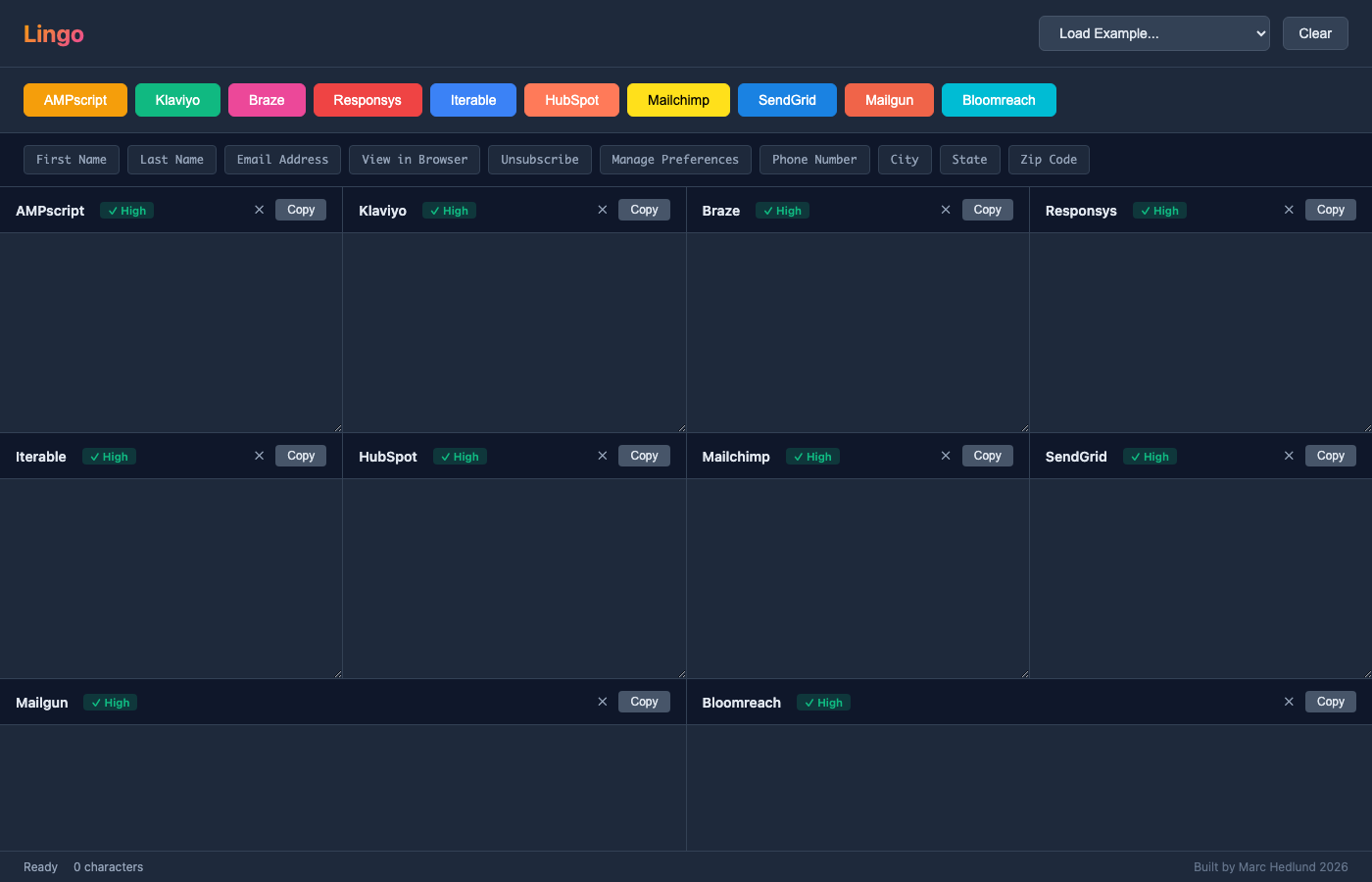Viewport: 1372px width, 882px height.
Task: Insert the Manage Preferences tag
Action: tap(675, 160)
